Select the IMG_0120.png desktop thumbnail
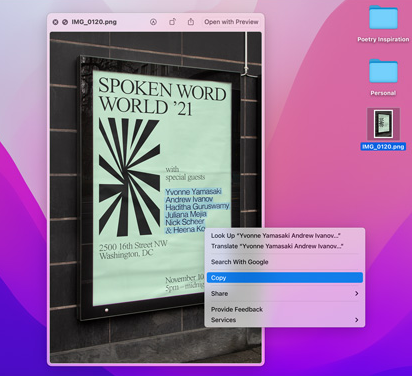 tap(383, 124)
